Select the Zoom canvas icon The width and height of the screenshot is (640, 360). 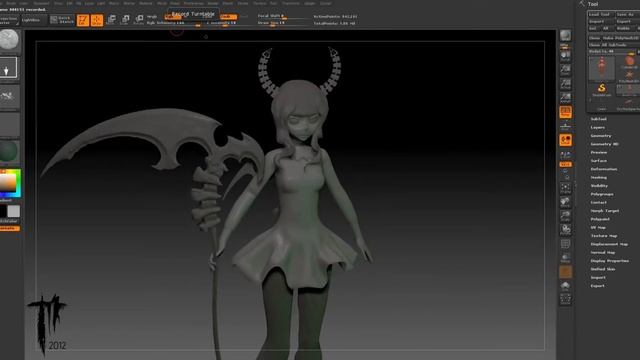(x=565, y=70)
